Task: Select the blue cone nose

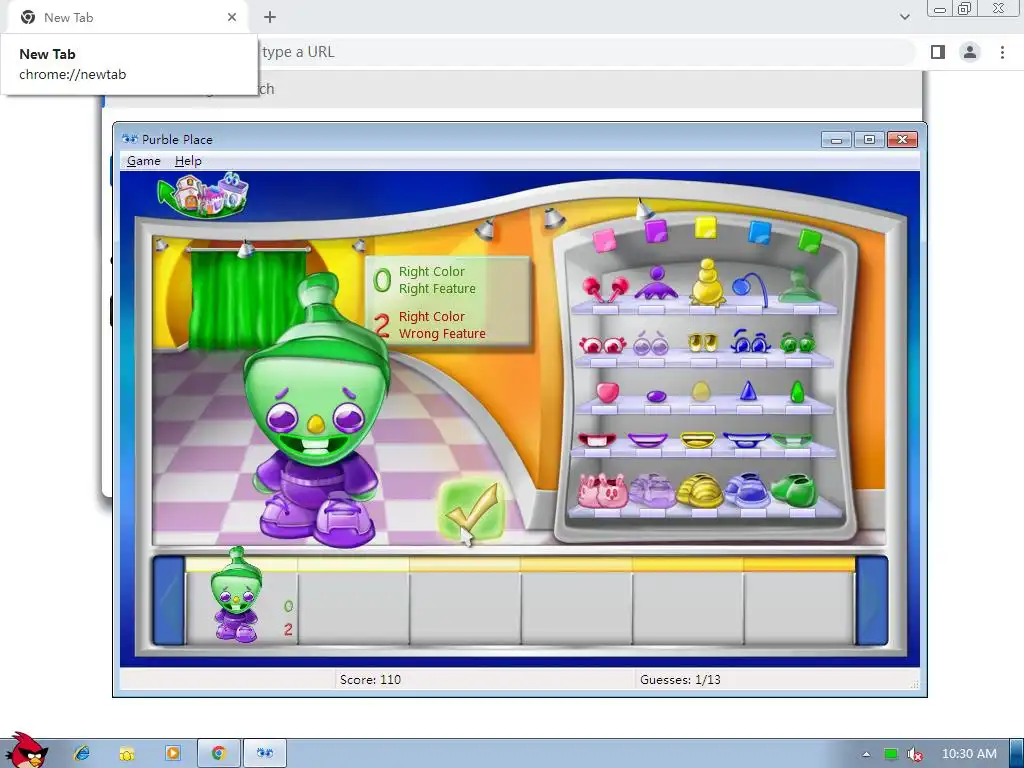Action: pos(748,391)
